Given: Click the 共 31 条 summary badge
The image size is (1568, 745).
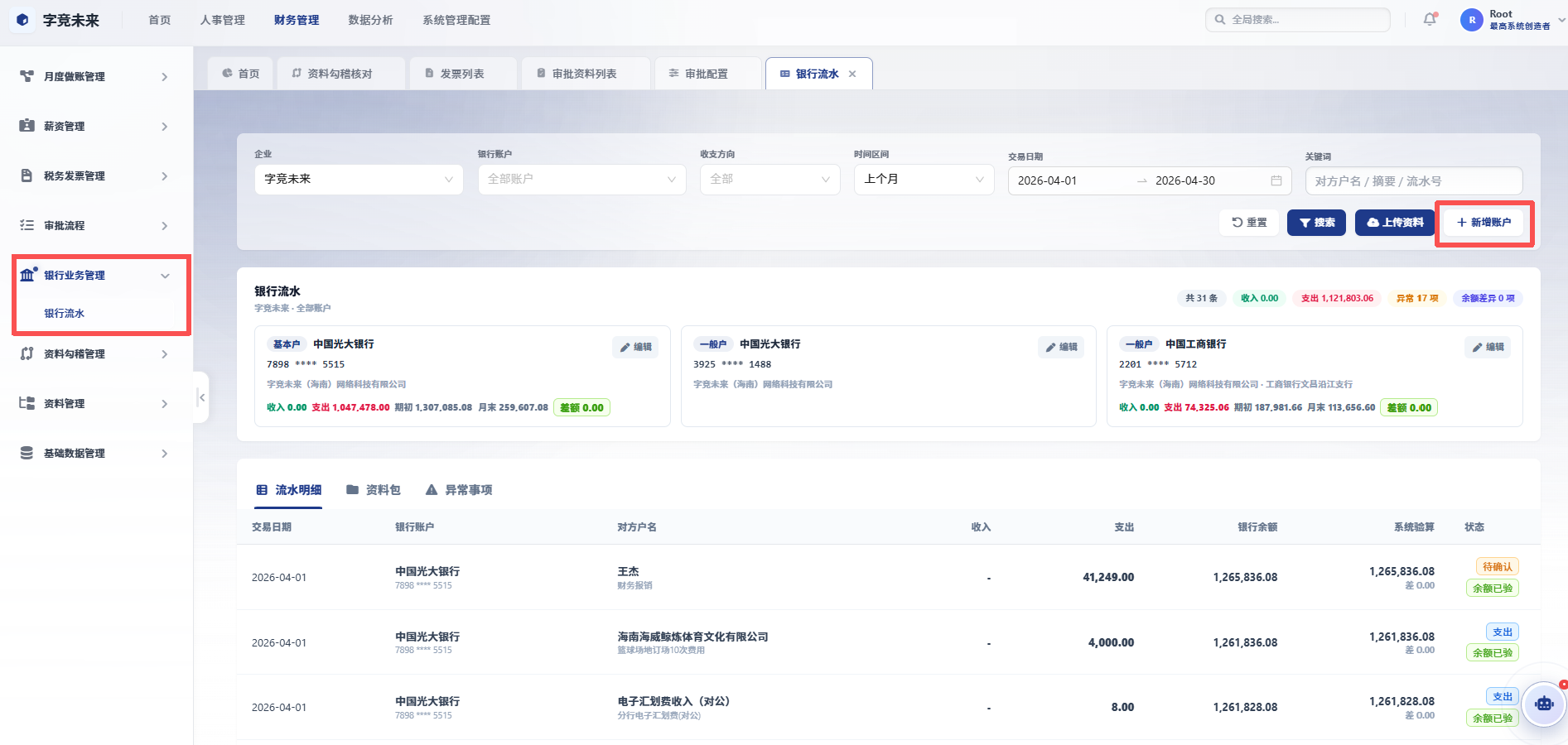Looking at the screenshot, I should tap(1201, 298).
